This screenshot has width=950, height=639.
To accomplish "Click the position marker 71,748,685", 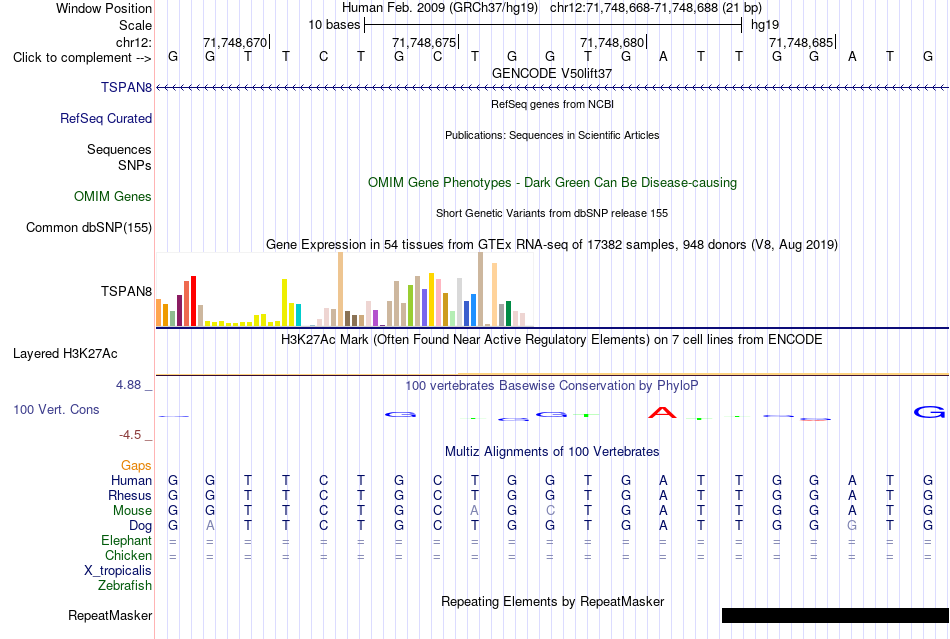I will pos(801,42).
